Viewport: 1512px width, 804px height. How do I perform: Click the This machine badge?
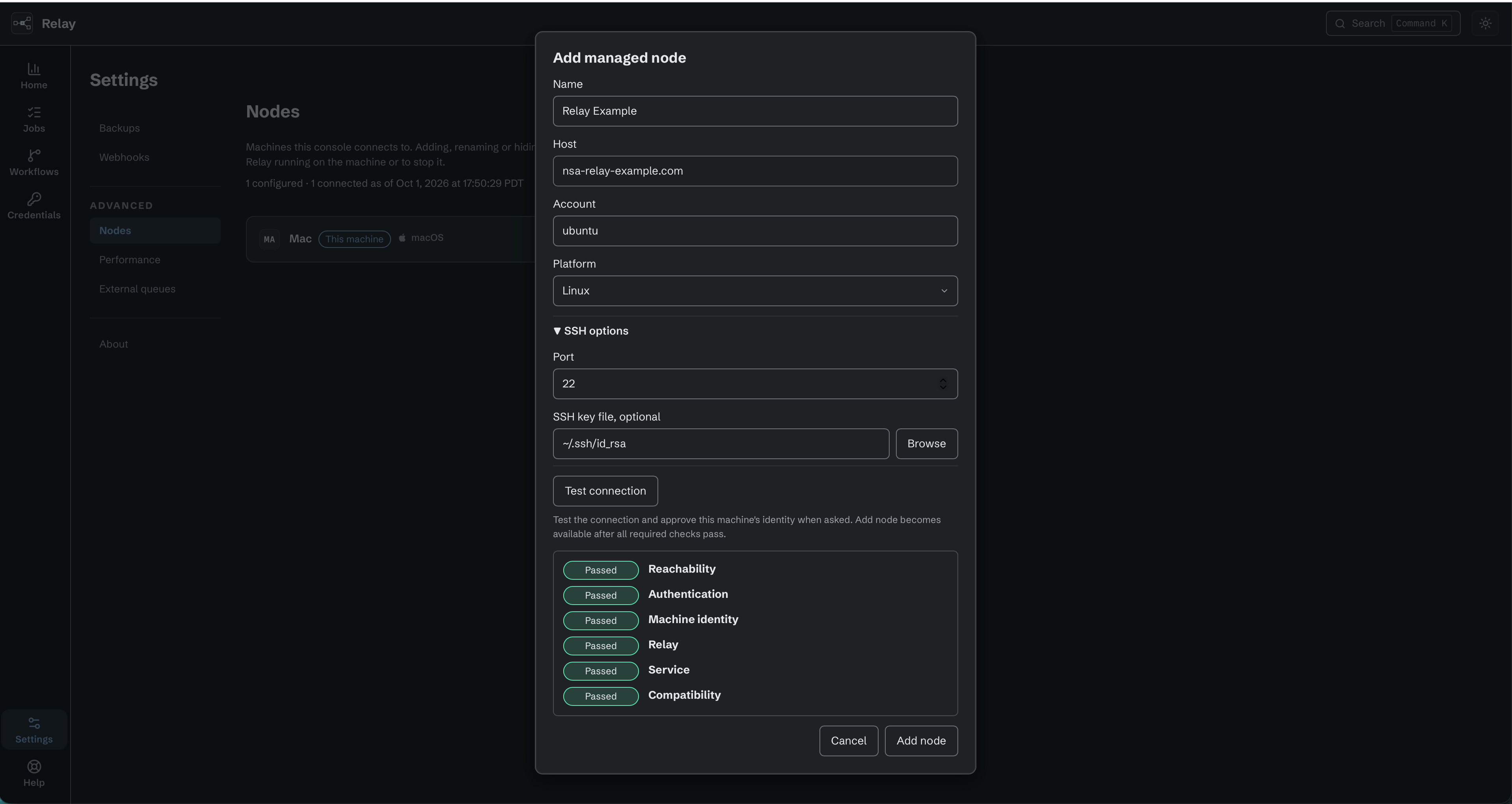(354, 240)
